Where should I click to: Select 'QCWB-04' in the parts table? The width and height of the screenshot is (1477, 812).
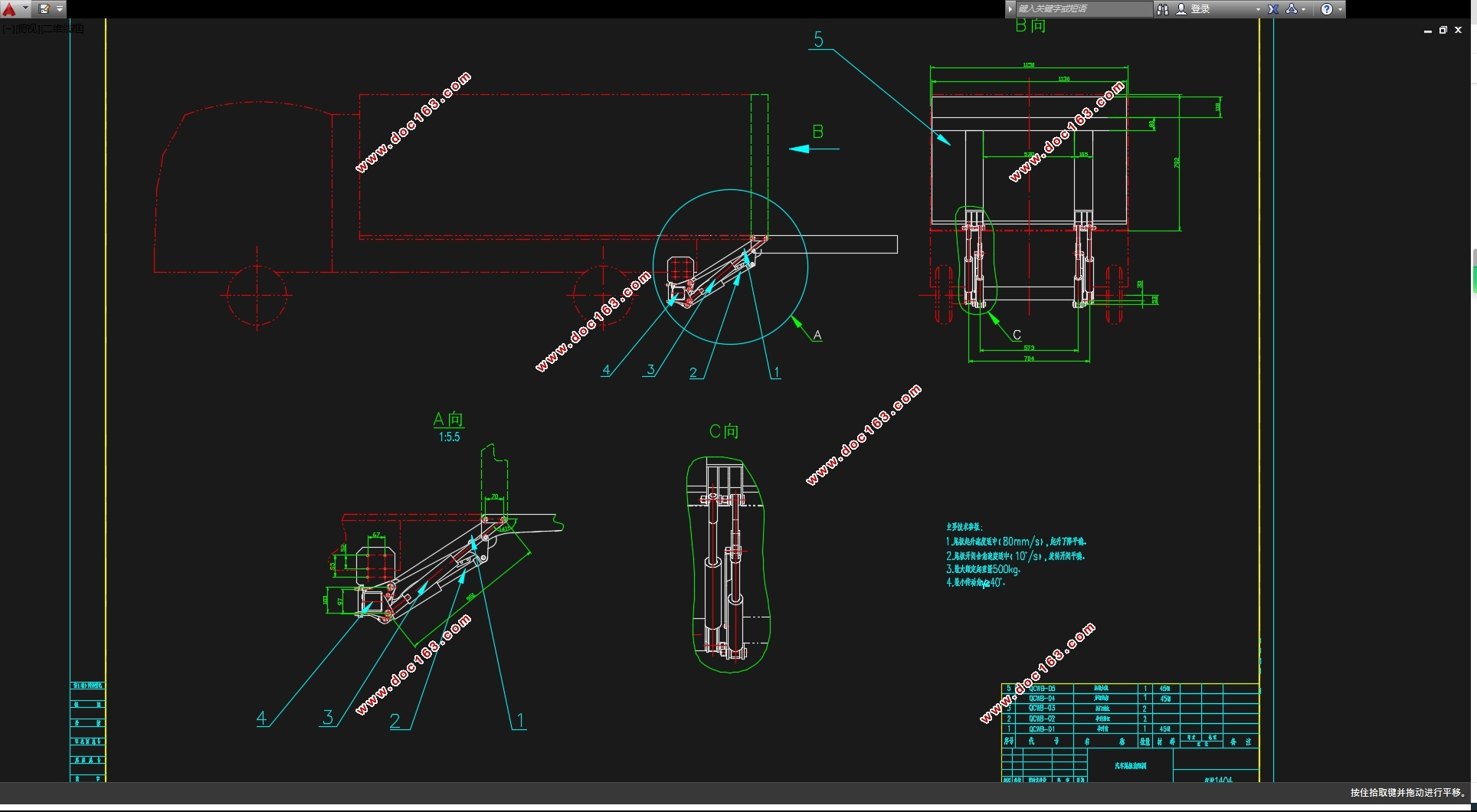tap(1042, 699)
